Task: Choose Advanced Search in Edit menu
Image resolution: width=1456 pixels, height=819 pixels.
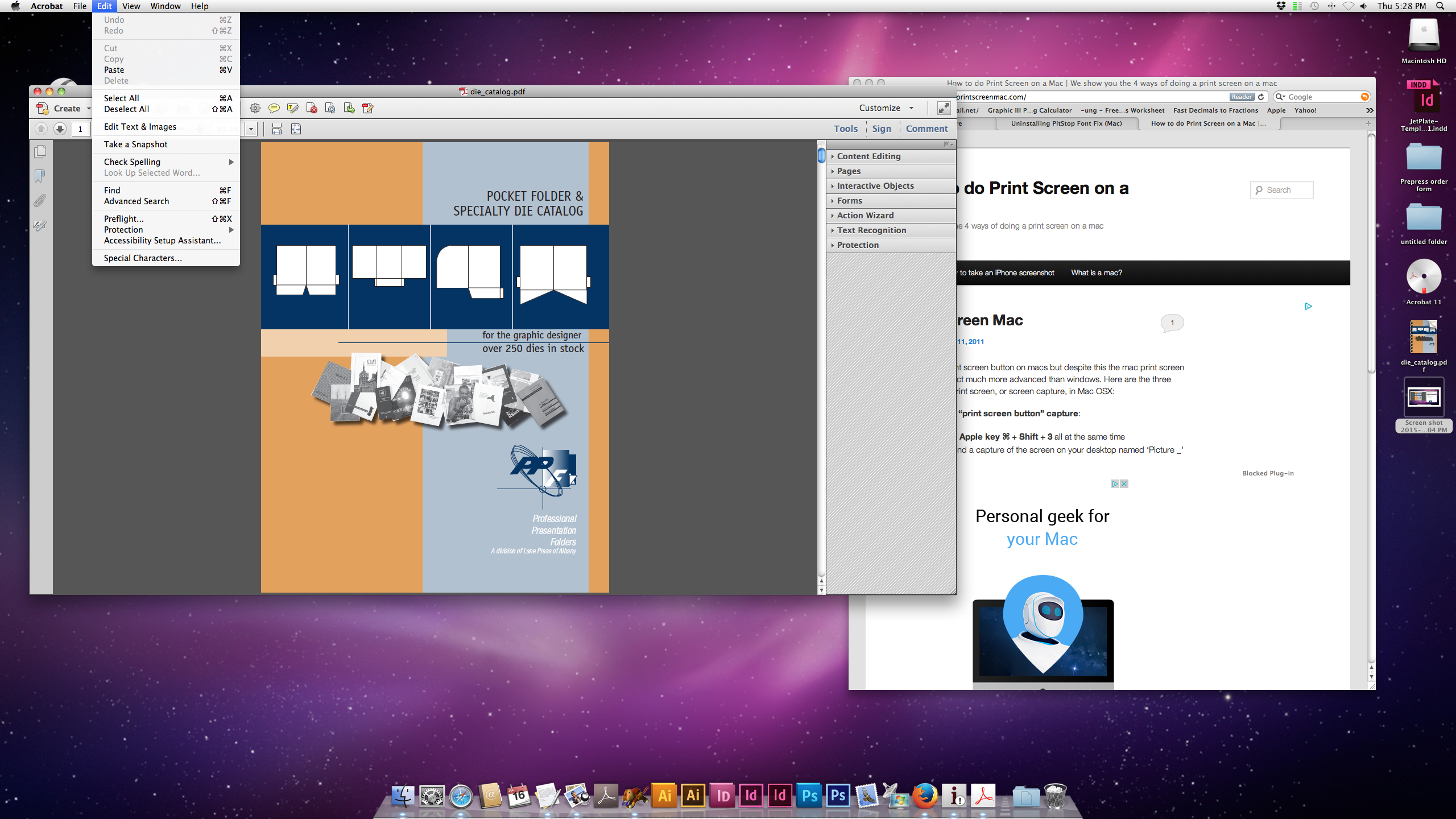Action: [166, 201]
